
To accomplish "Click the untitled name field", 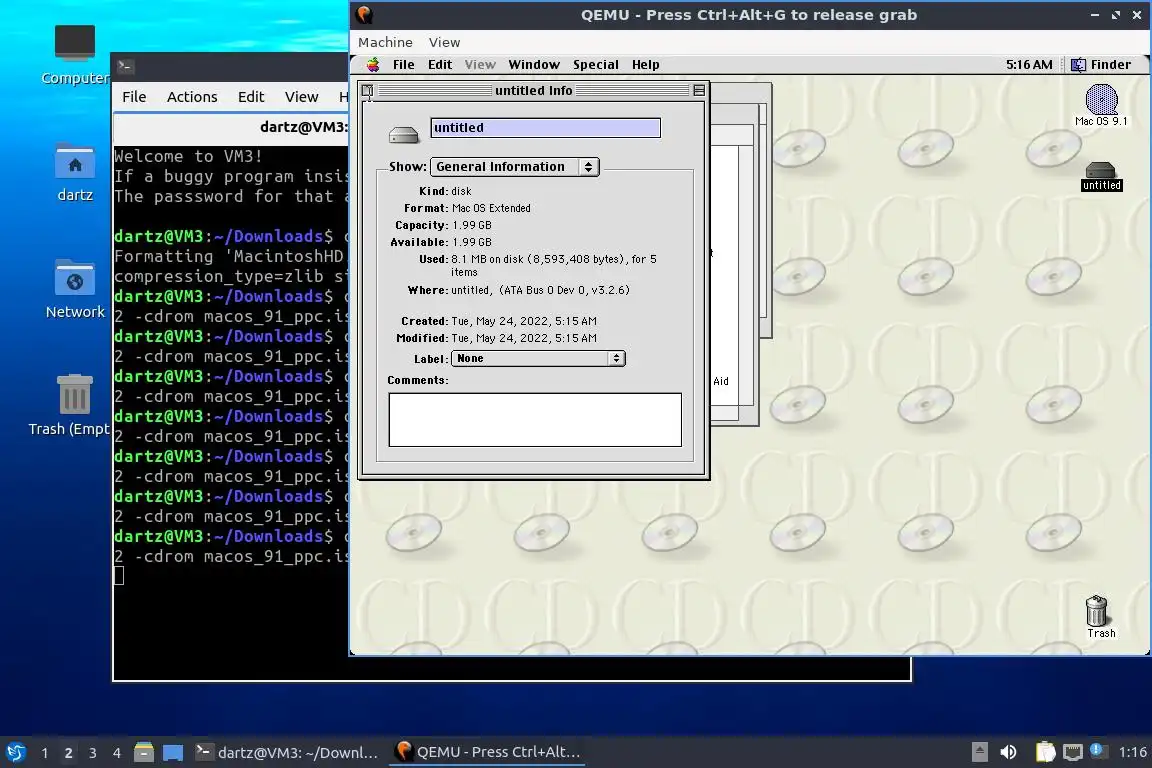I will click(x=545, y=128).
